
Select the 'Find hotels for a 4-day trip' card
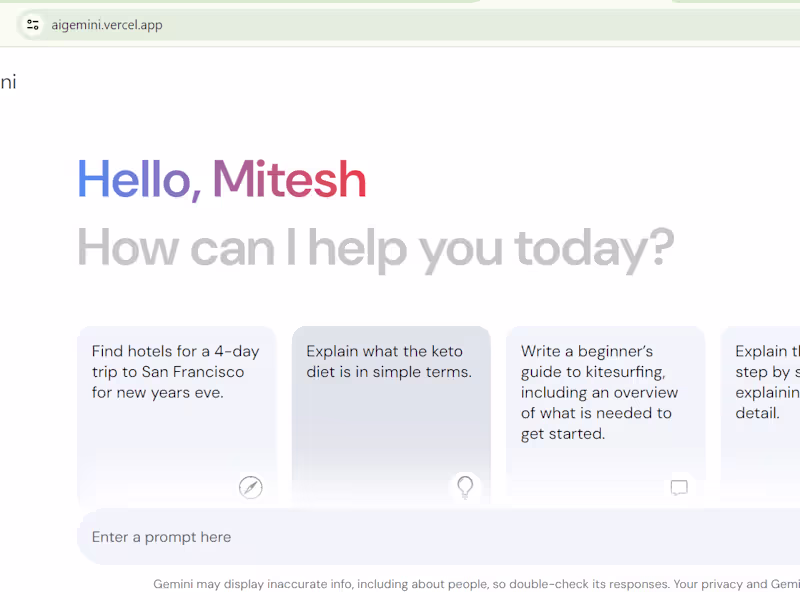coord(177,417)
